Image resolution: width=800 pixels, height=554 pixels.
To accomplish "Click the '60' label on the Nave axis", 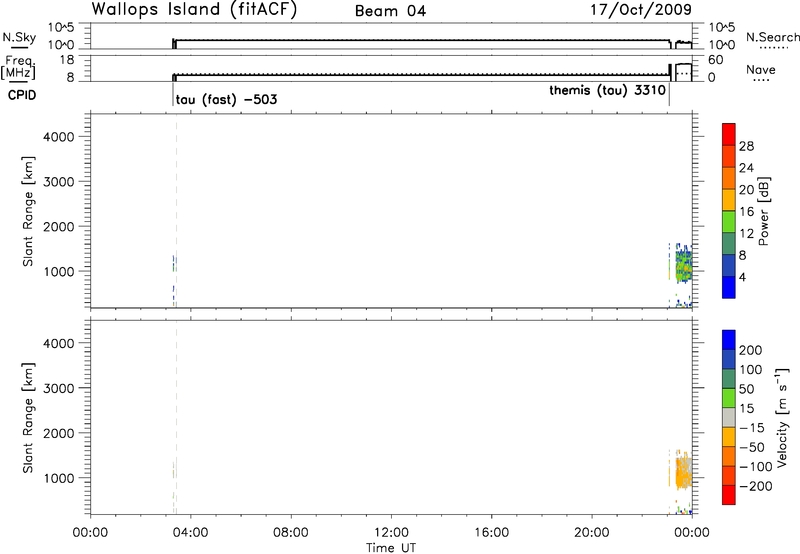I will tap(715, 60).
